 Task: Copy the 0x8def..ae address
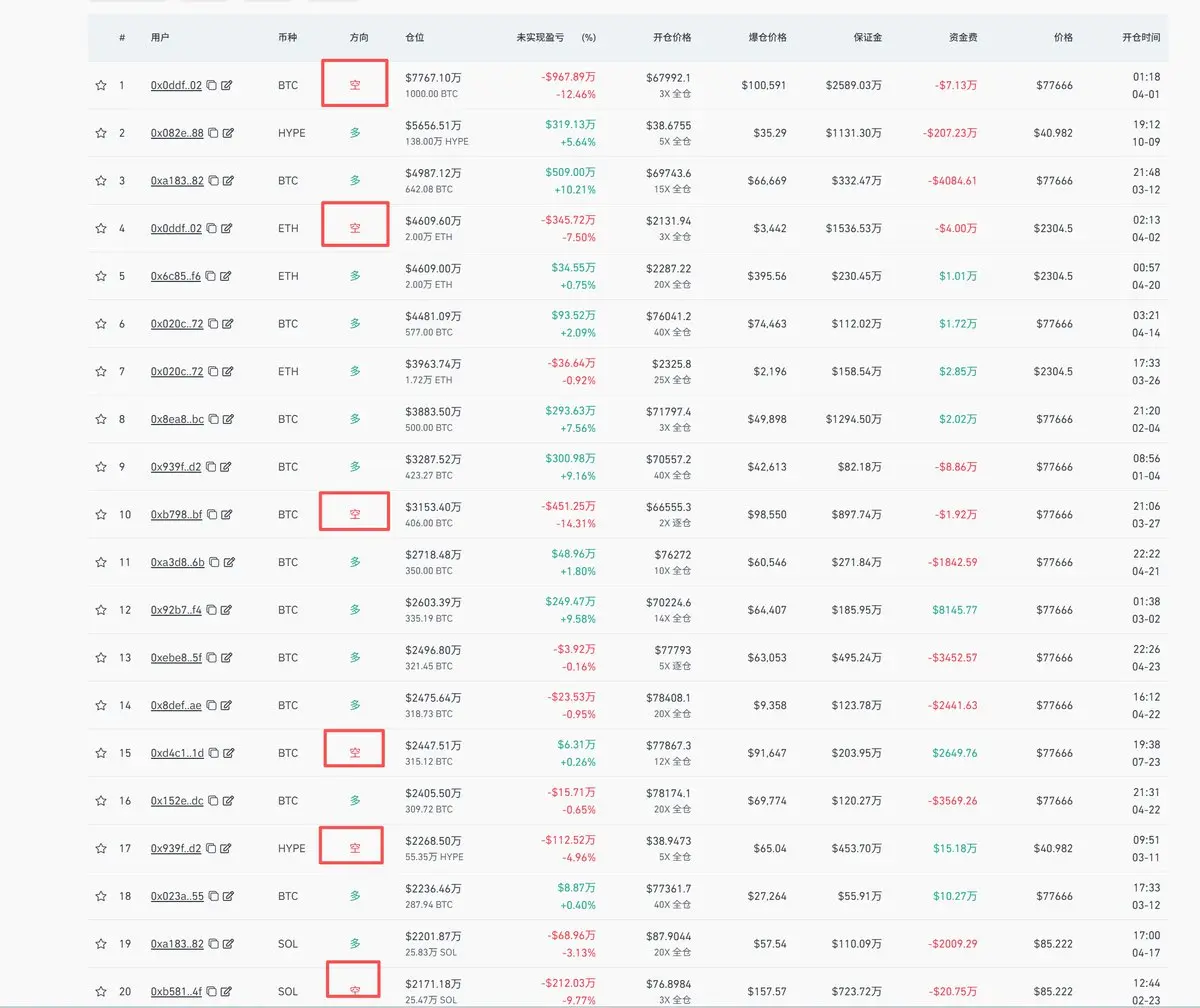pos(211,706)
